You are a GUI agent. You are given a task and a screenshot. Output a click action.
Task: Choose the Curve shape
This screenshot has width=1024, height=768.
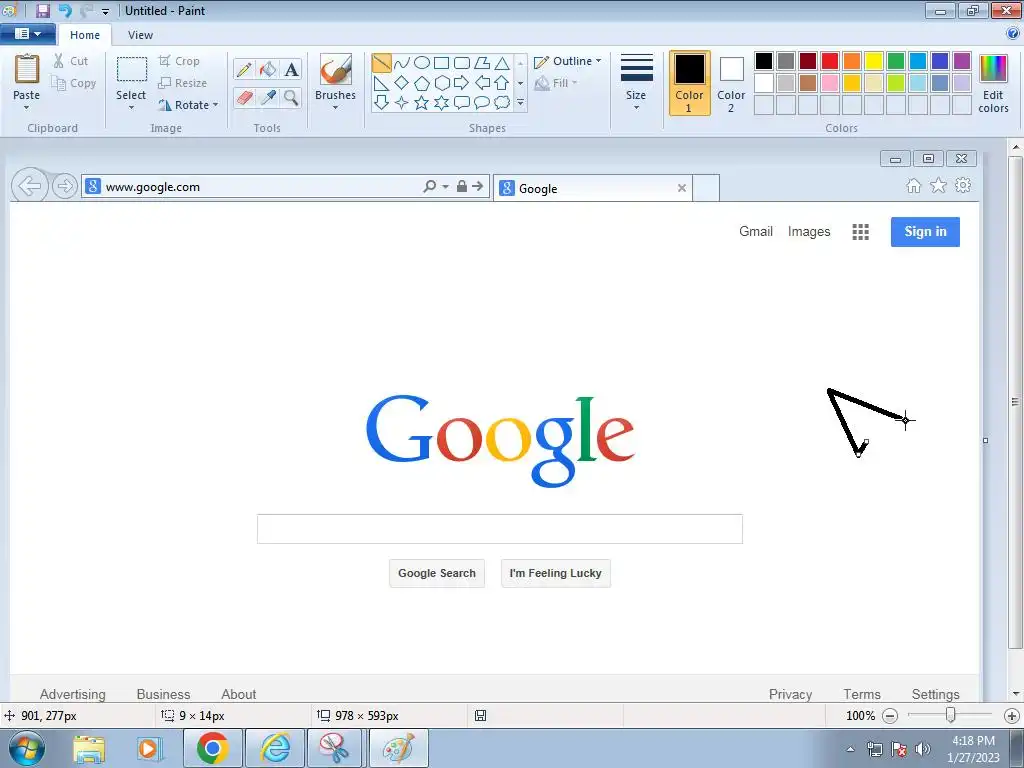point(402,63)
